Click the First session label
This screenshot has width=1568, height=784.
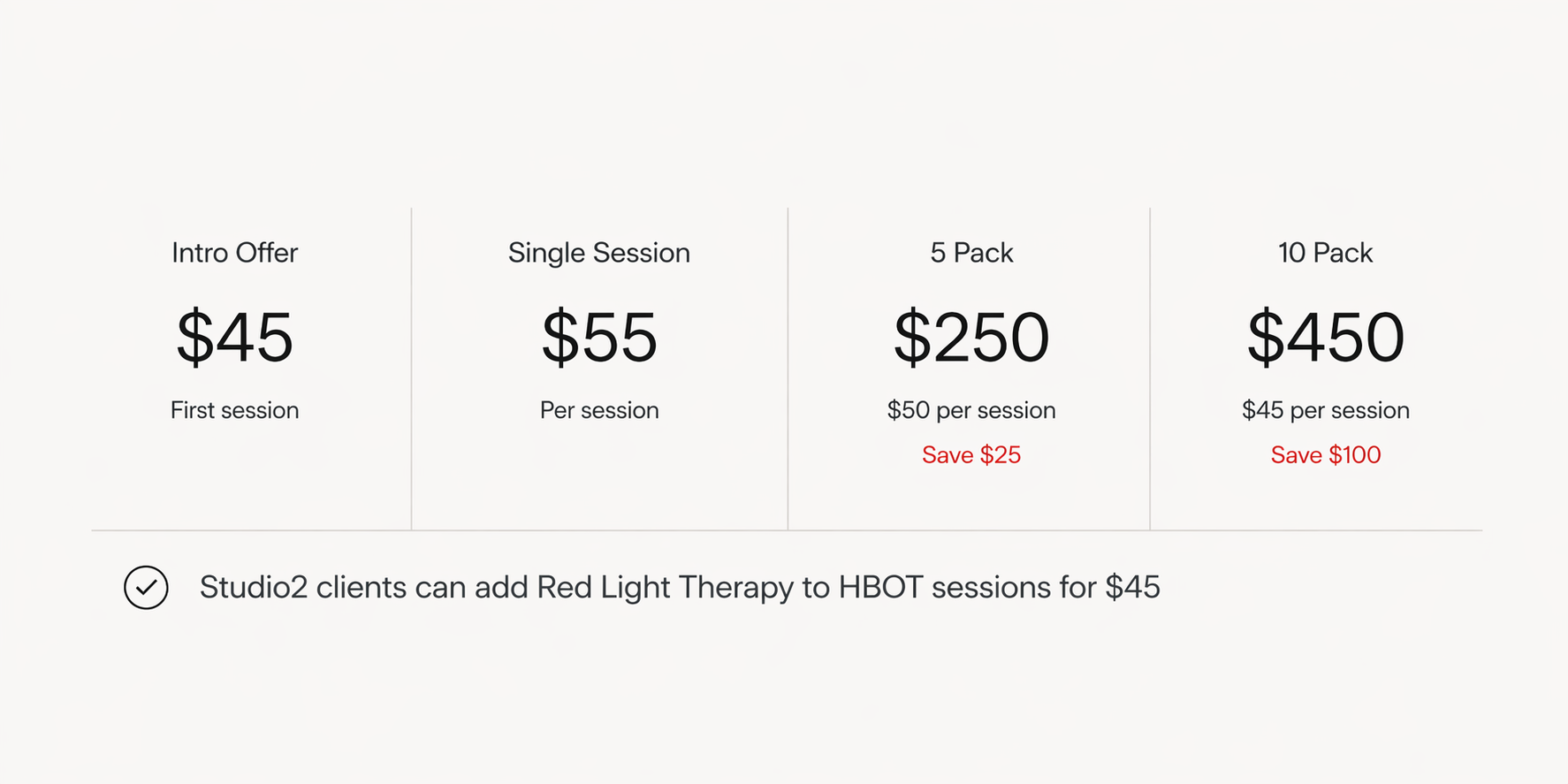pos(234,410)
